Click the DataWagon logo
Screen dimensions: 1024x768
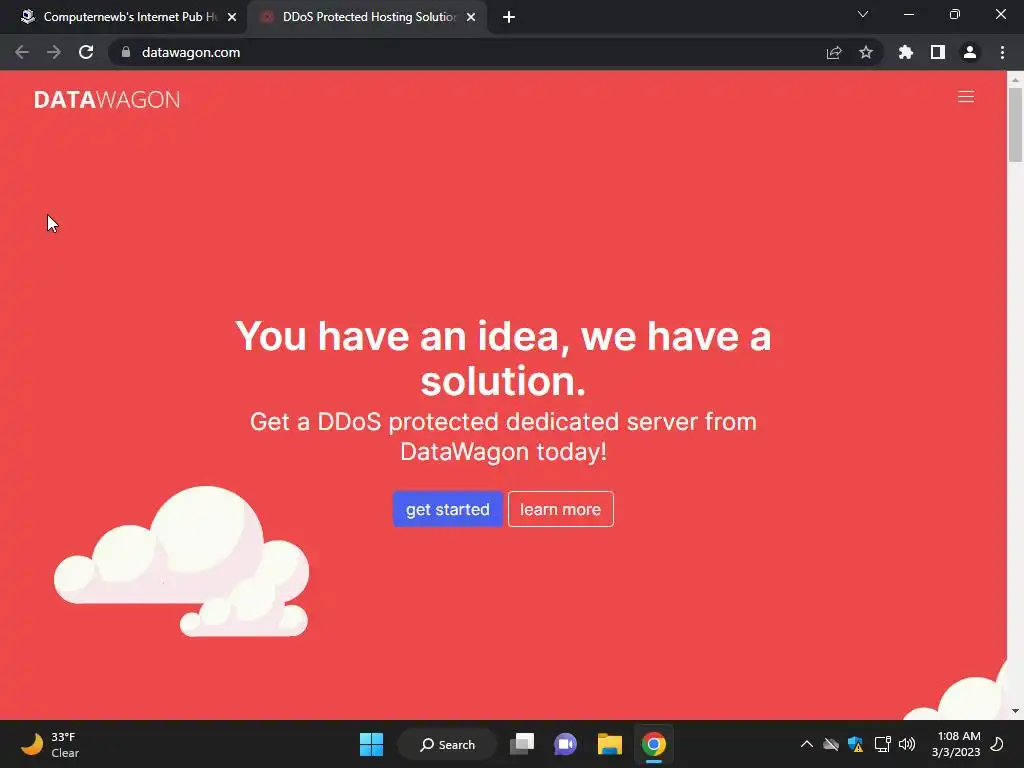[107, 99]
